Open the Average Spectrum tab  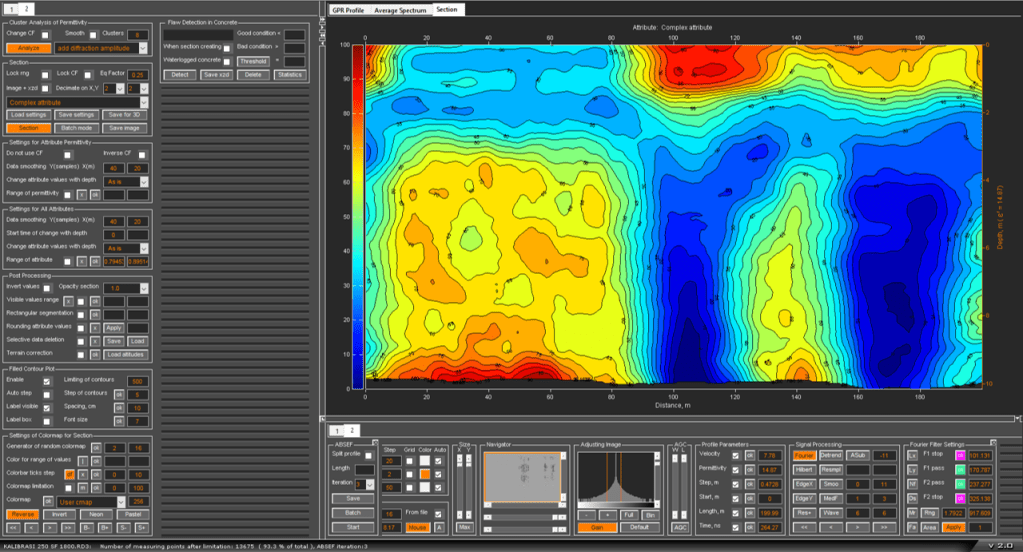point(400,9)
